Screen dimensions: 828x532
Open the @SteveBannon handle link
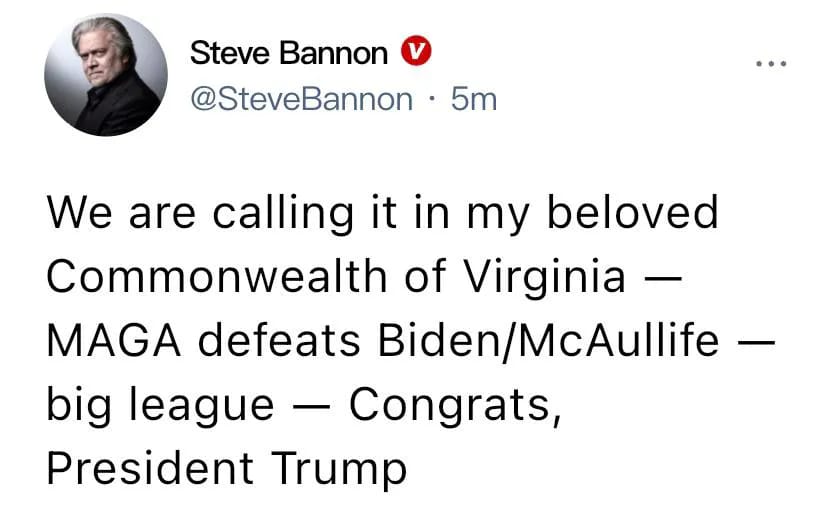pos(301,99)
